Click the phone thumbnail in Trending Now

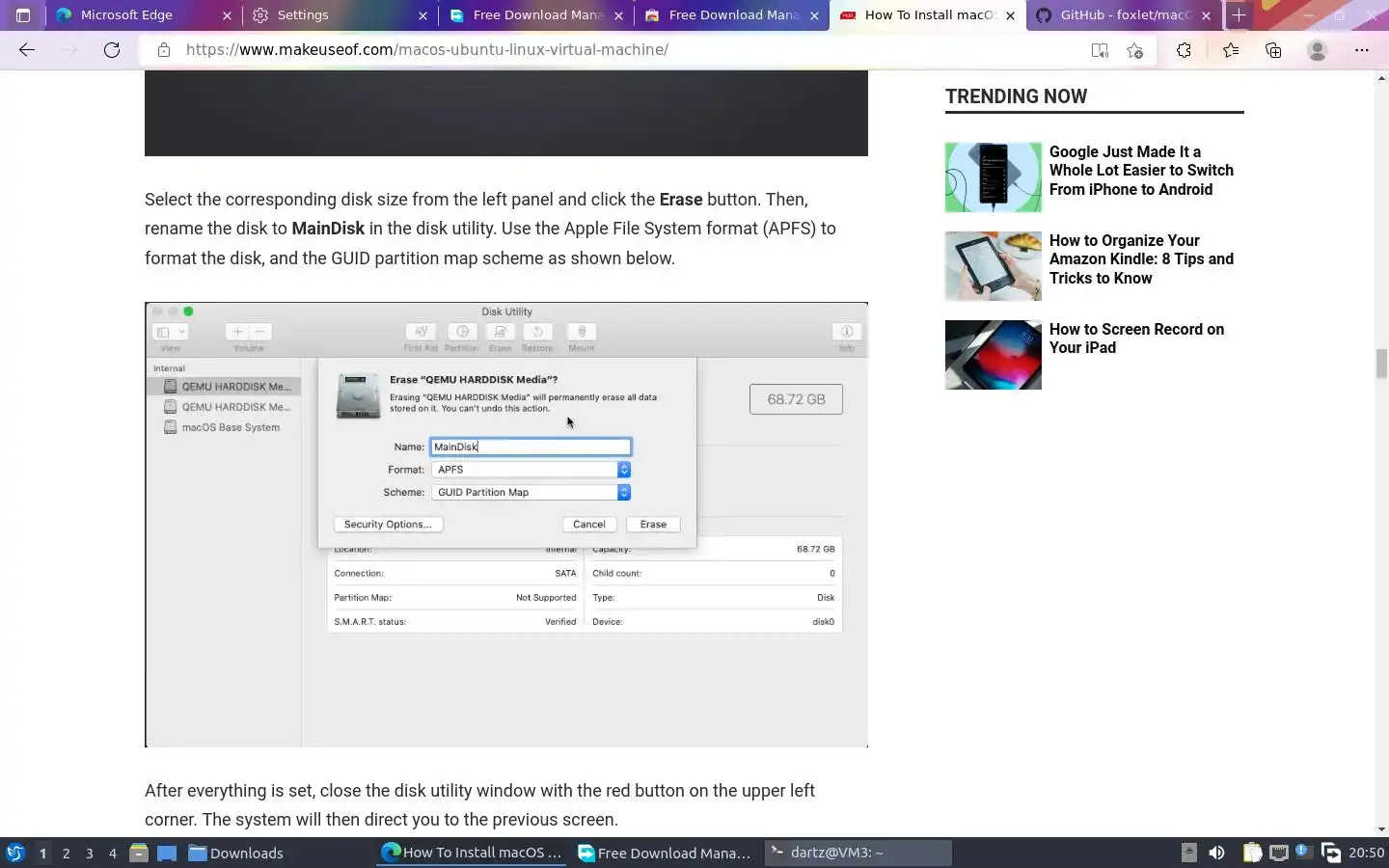click(994, 177)
